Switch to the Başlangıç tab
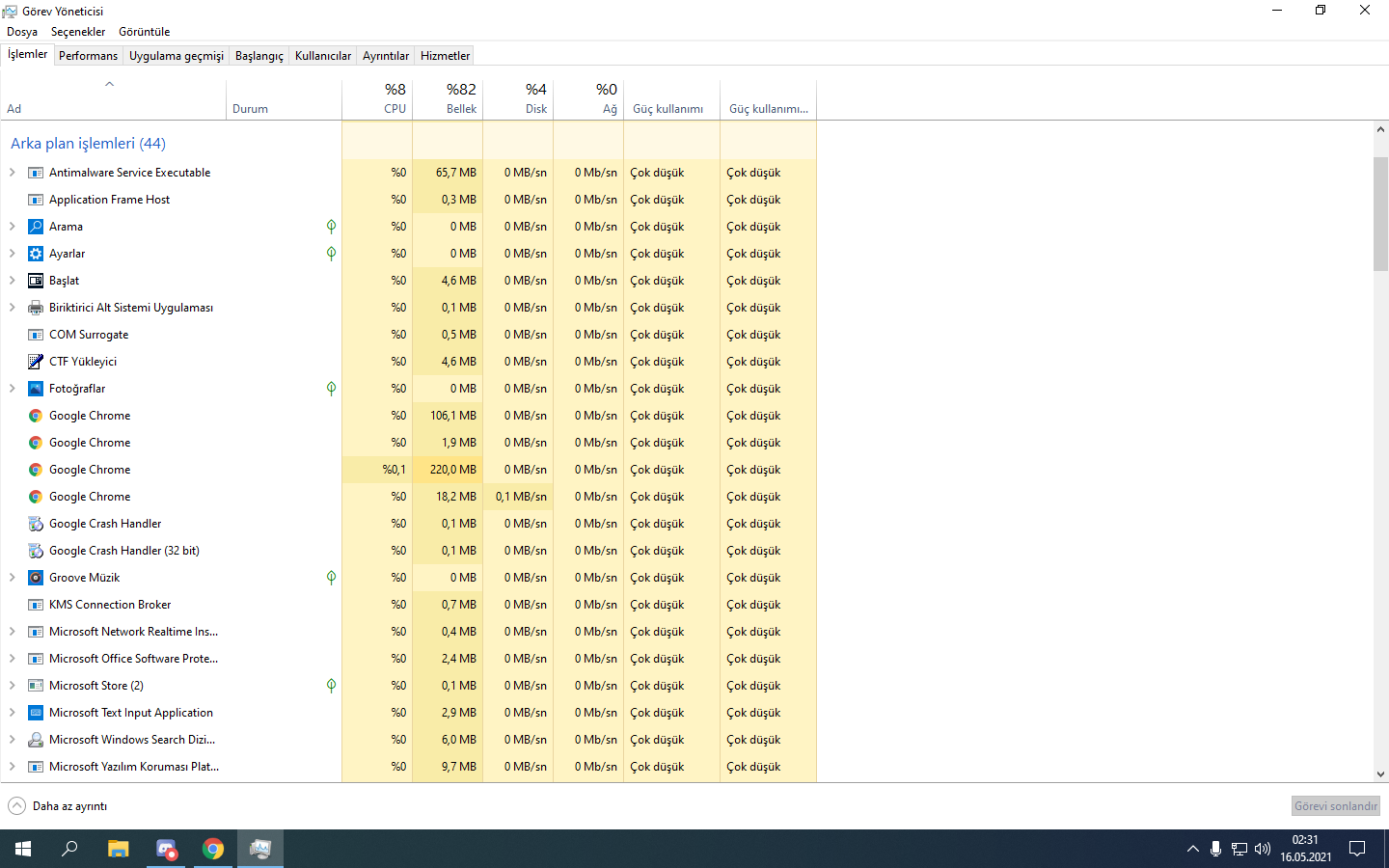 point(259,56)
